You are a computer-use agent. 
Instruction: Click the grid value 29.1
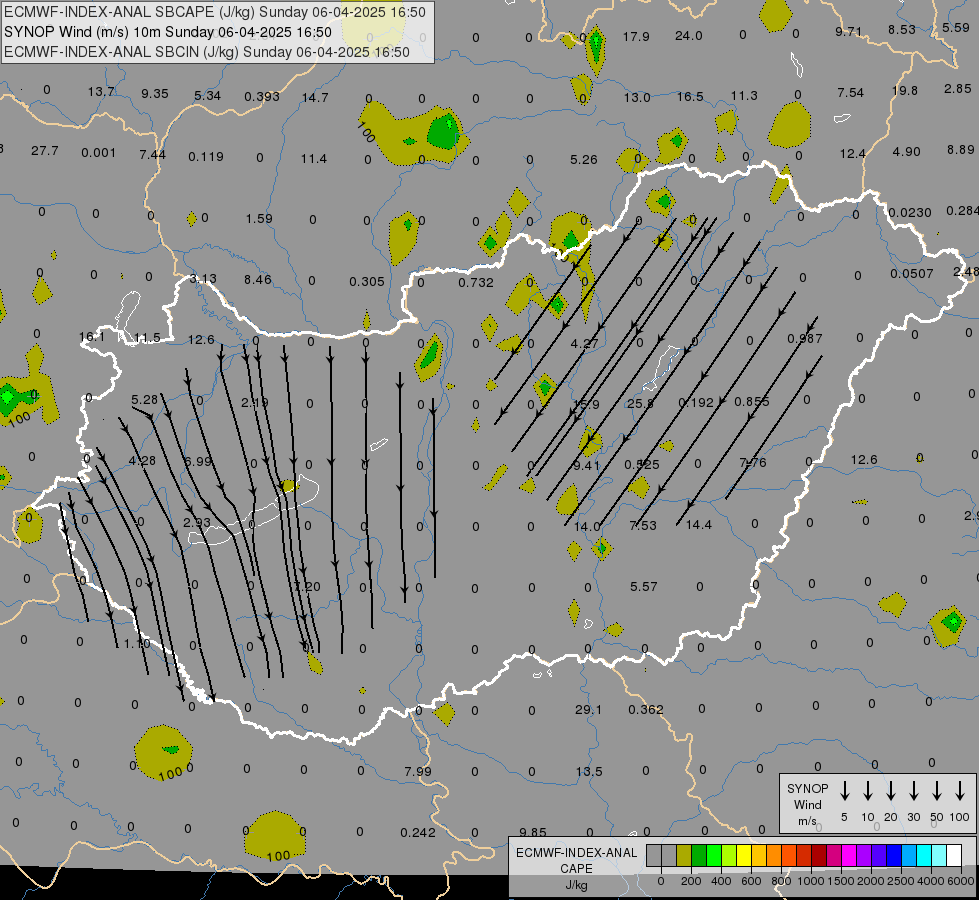pyautogui.click(x=589, y=710)
